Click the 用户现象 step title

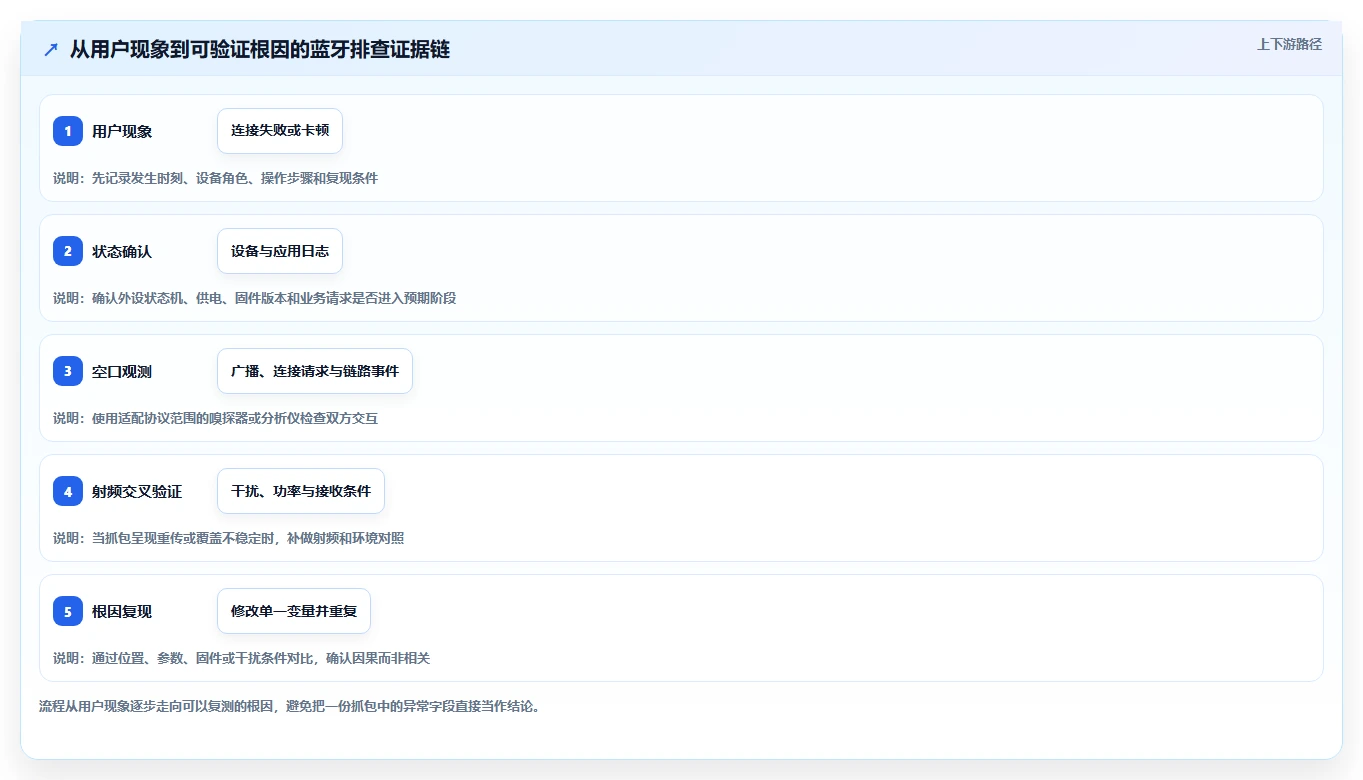(122, 131)
